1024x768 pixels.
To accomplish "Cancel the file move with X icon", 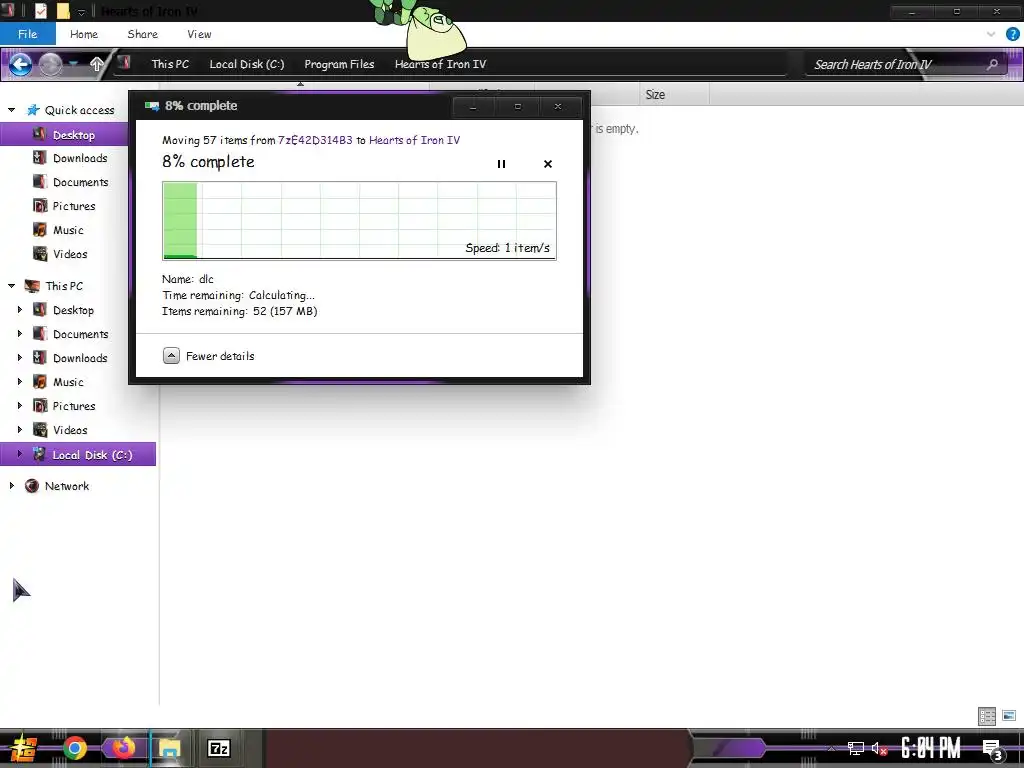I will [548, 164].
